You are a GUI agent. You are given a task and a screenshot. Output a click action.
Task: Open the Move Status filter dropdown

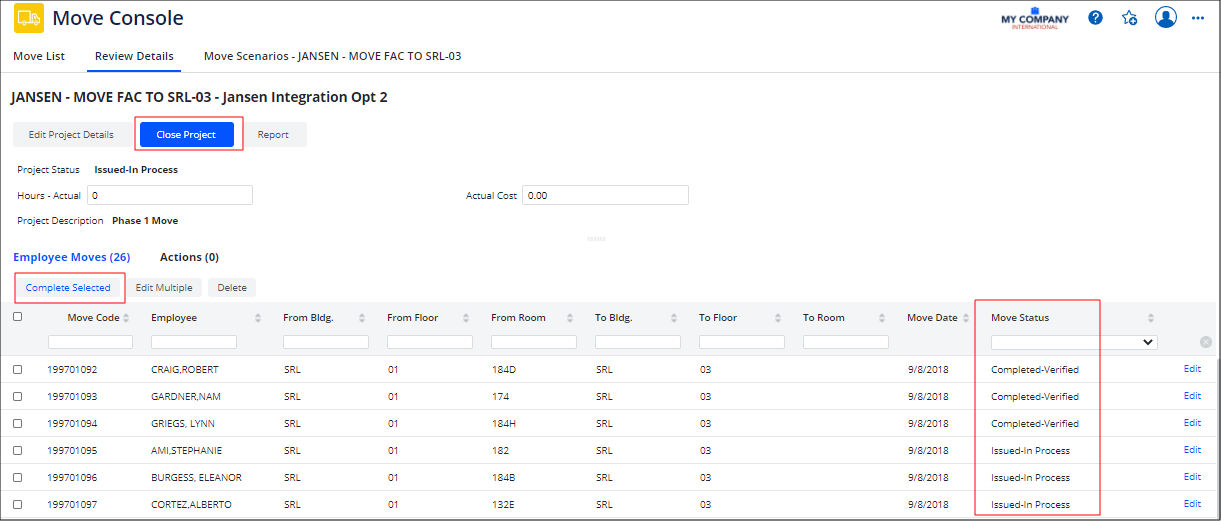(1074, 342)
